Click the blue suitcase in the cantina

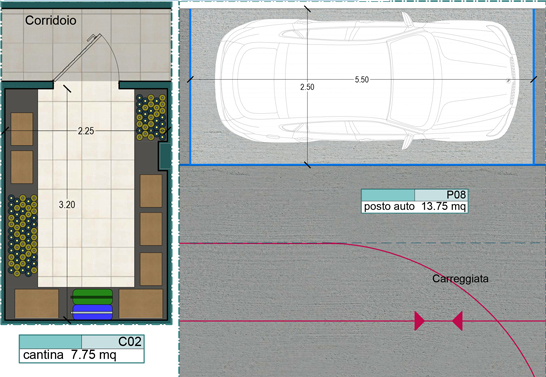[92, 312]
